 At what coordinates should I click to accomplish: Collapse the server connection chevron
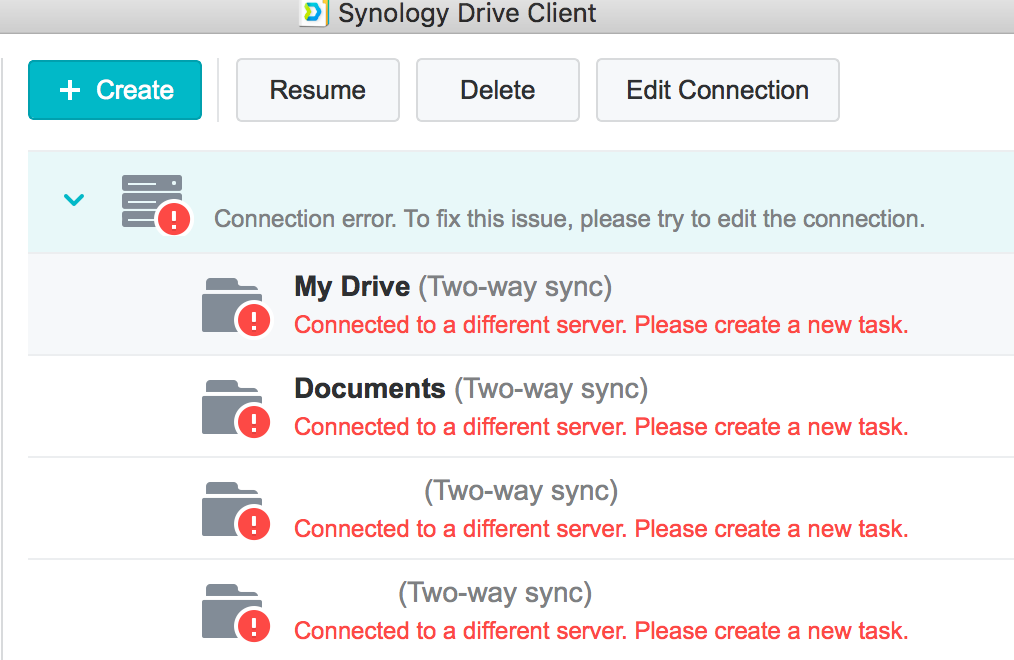tap(74, 199)
